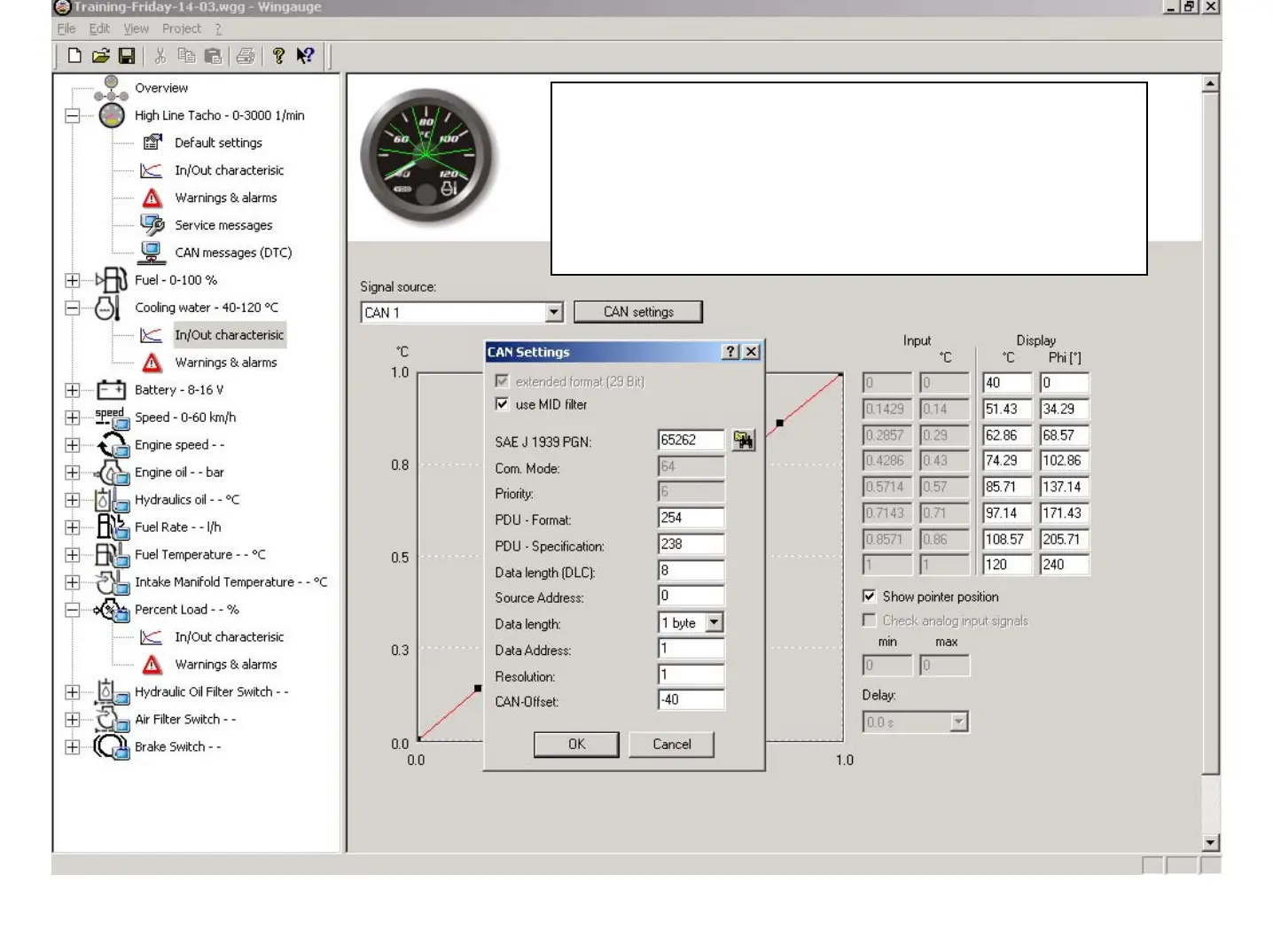The image size is (1273, 952).
Task: Open the Data length 1 byte dropdown
Action: pos(715,623)
